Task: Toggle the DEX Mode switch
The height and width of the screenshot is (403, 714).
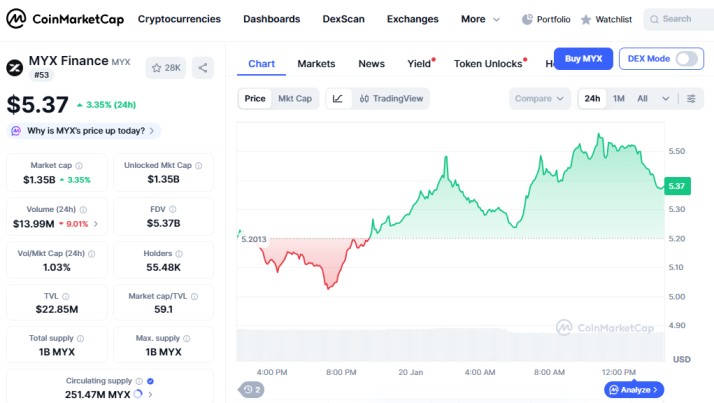Action: (x=686, y=59)
